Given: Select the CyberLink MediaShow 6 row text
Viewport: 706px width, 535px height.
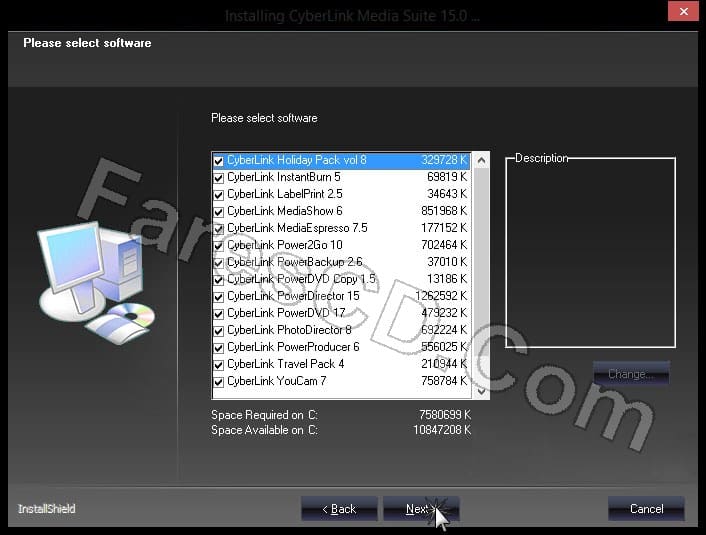Looking at the screenshot, I should (285, 211).
